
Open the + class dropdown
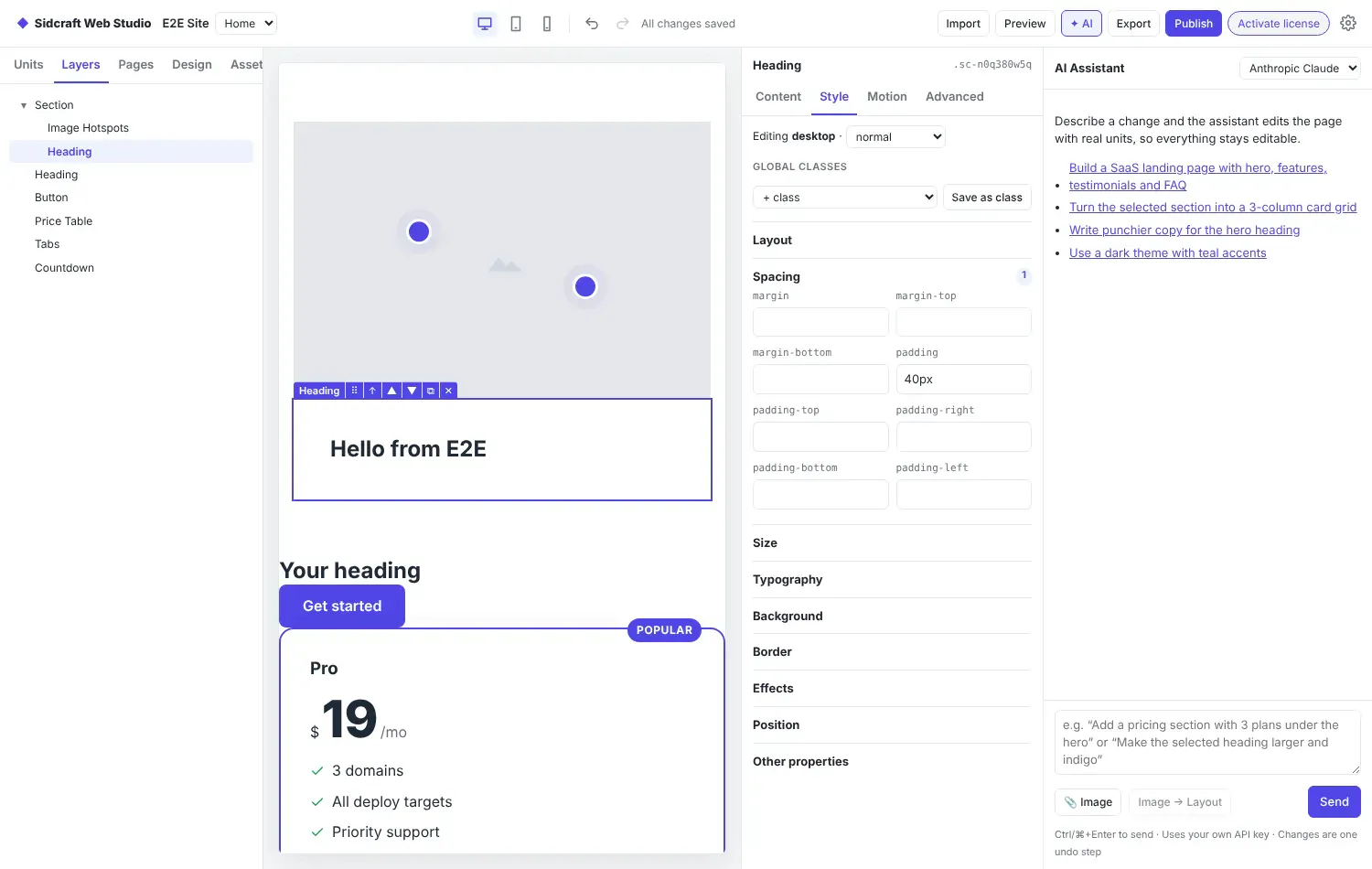(845, 198)
